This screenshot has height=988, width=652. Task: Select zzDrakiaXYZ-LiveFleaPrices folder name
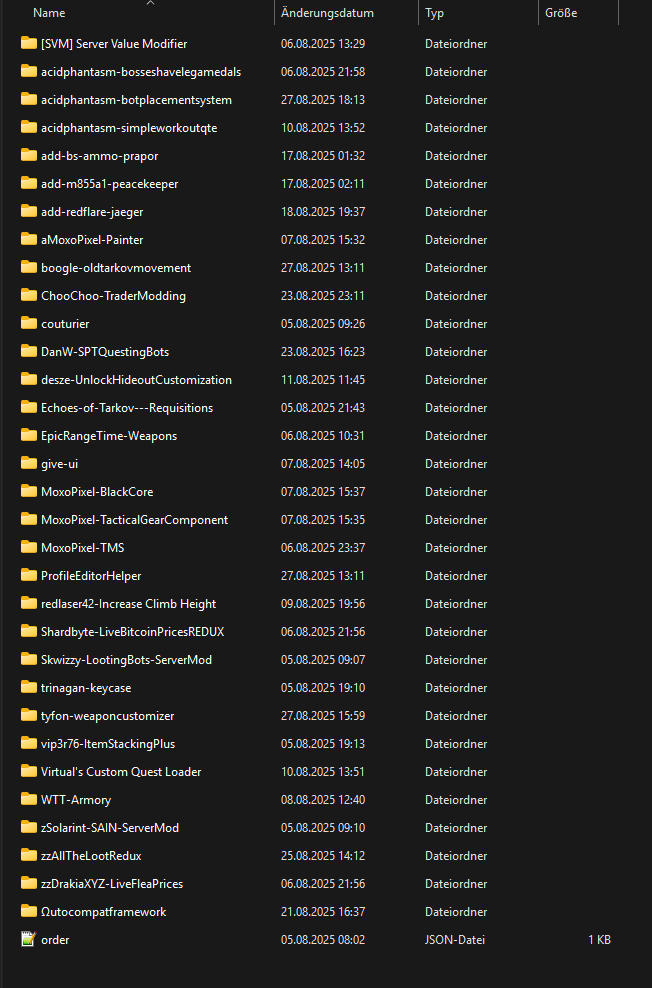coord(112,883)
